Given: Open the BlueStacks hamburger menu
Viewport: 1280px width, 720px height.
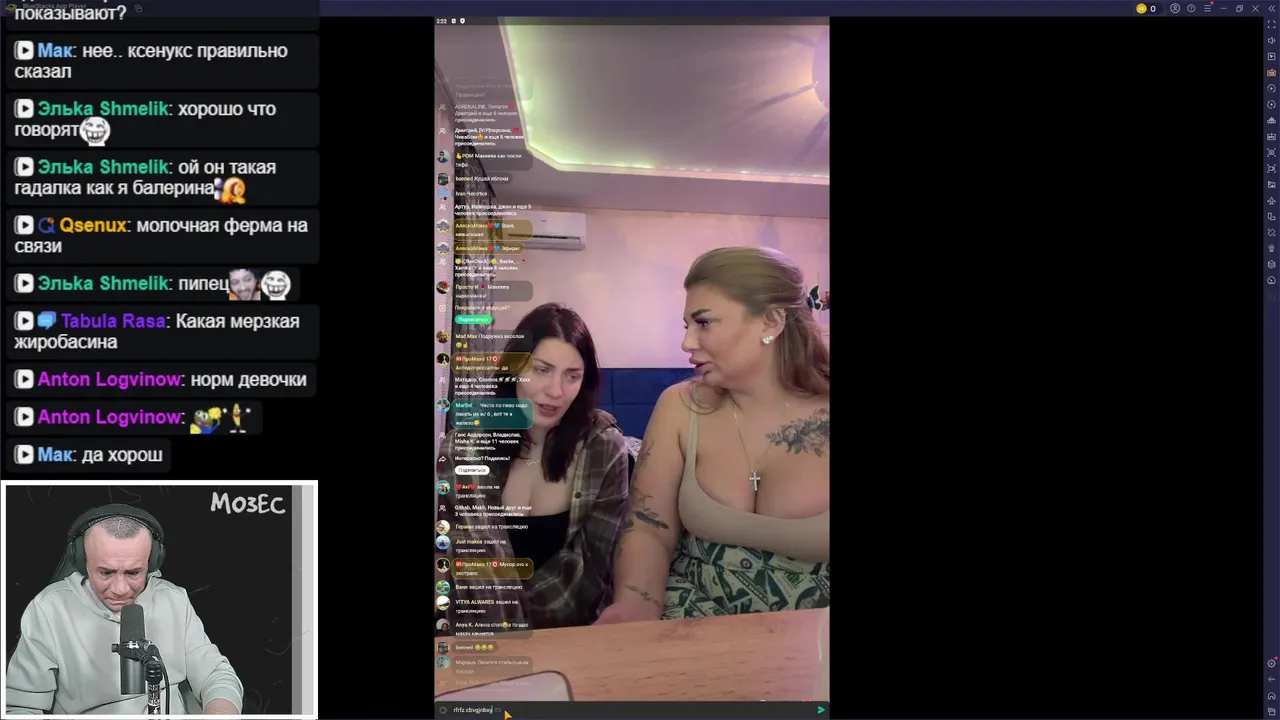Looking at the screenshot, I should 1207,8.
